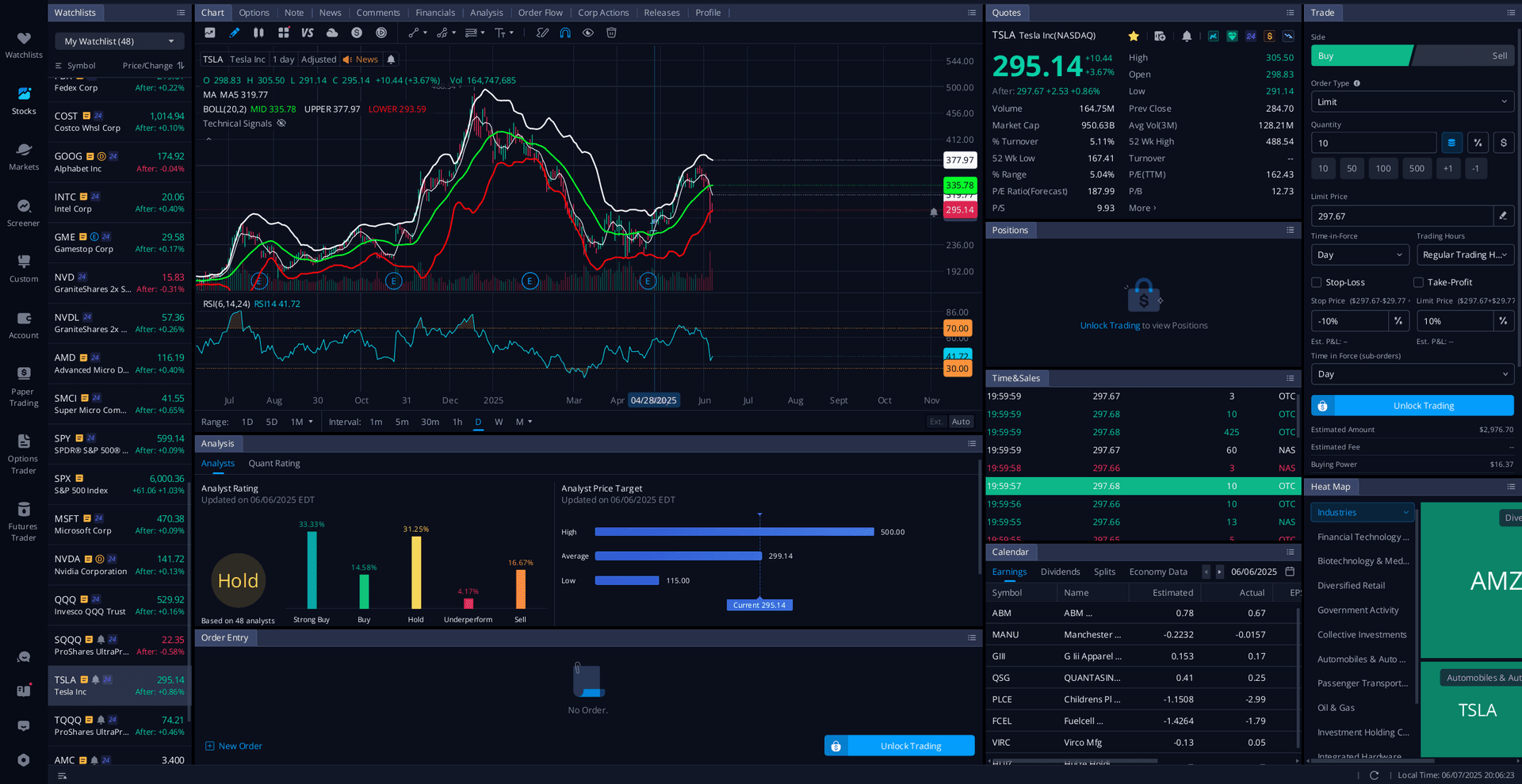The image size is (1522, 784).
Task: Click the Unlock Trading button in the Trade panel
Action: pyautogui.click(x=1412, y=405)
